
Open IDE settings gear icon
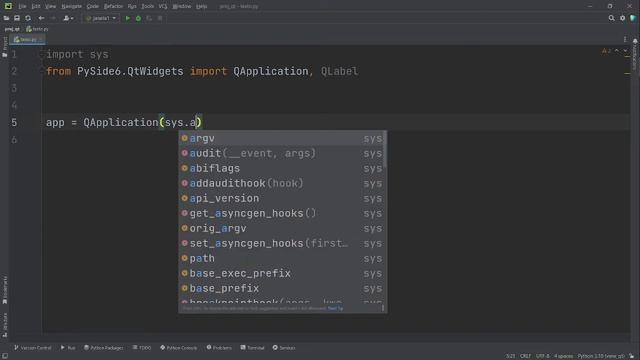[x=622, y=18]
